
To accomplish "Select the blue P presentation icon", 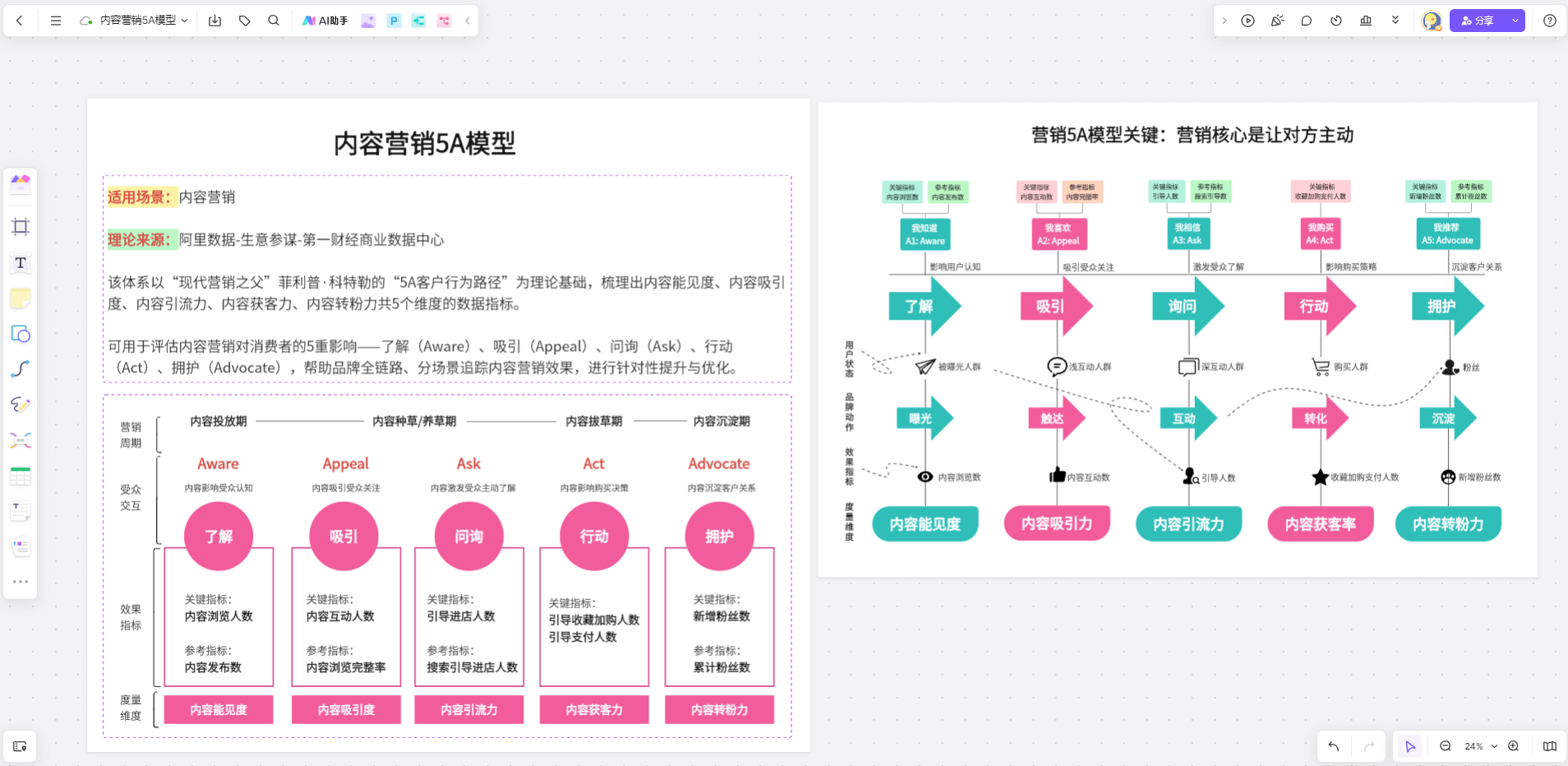I will pyautogui.click(x=394, y=21).
